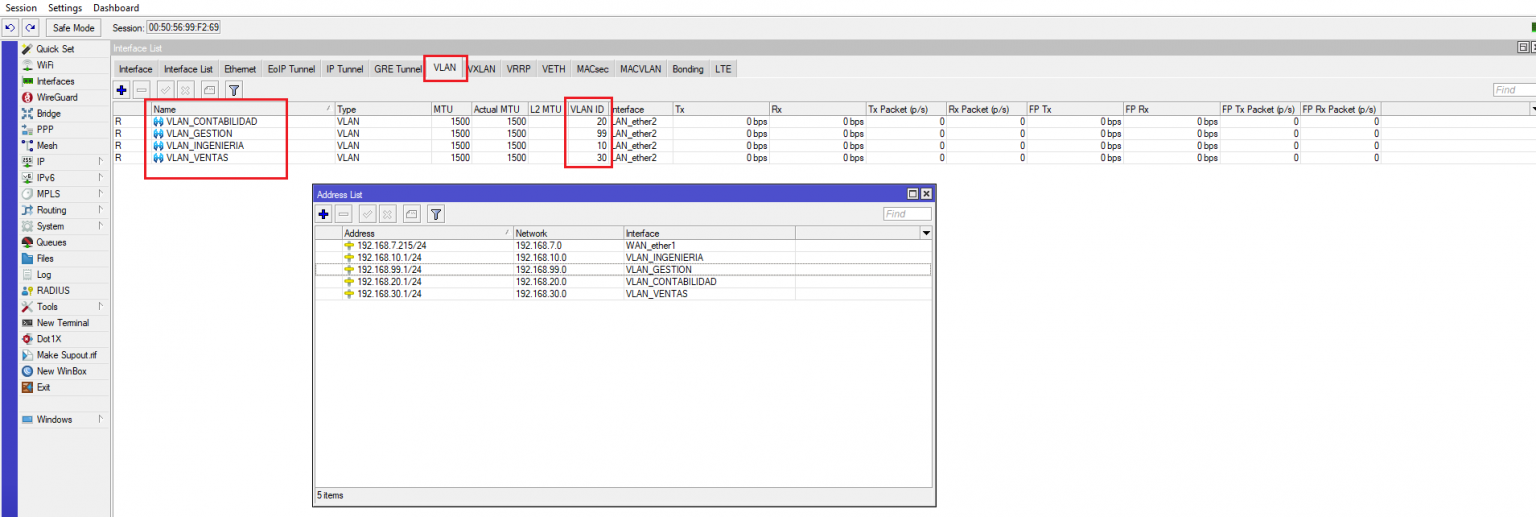Expand the Routing submenu
This screenshot has height=517, width=1536.
(100, 210)
